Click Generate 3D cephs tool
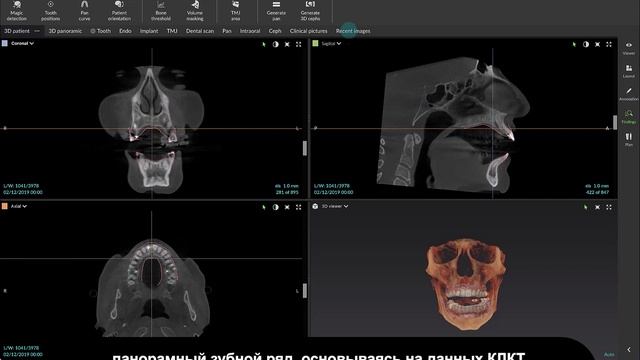Image resolution: width=640 pixels, height=360 pixels. coord(310,11)
